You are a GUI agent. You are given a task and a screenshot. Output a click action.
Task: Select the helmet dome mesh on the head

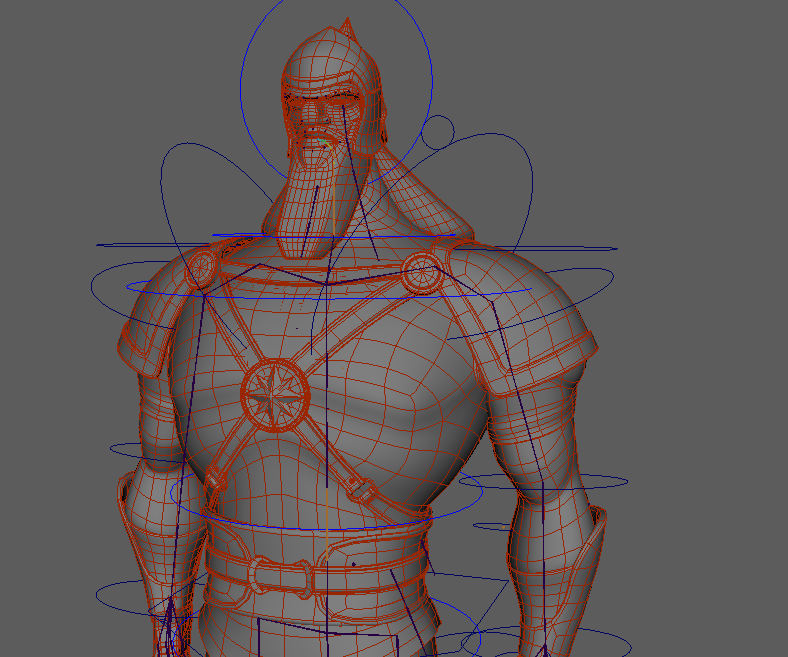[330, 65]
